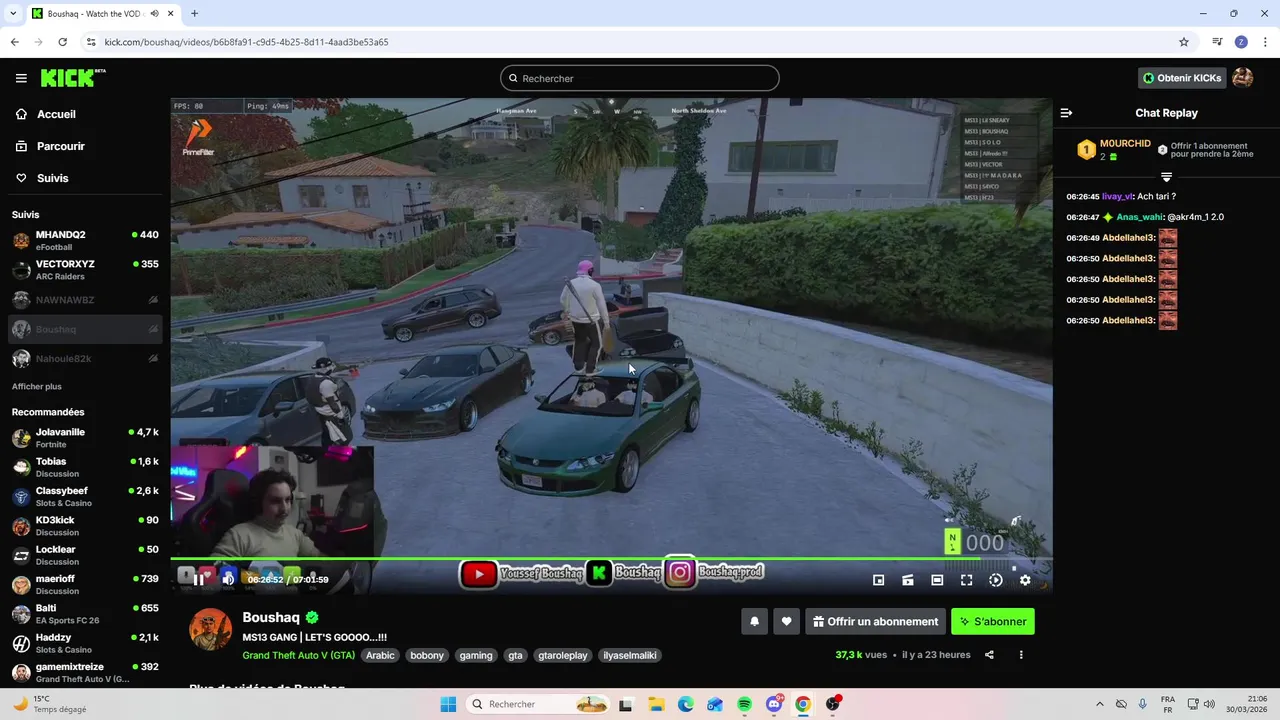Screen dimensions: 1280x720
Task: Open KD3kick recommended channel
Action: (85, 526)
